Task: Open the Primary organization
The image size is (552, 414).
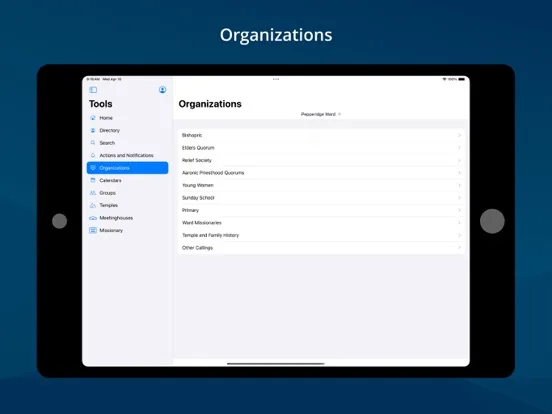Action: click(x=321, y=210)
